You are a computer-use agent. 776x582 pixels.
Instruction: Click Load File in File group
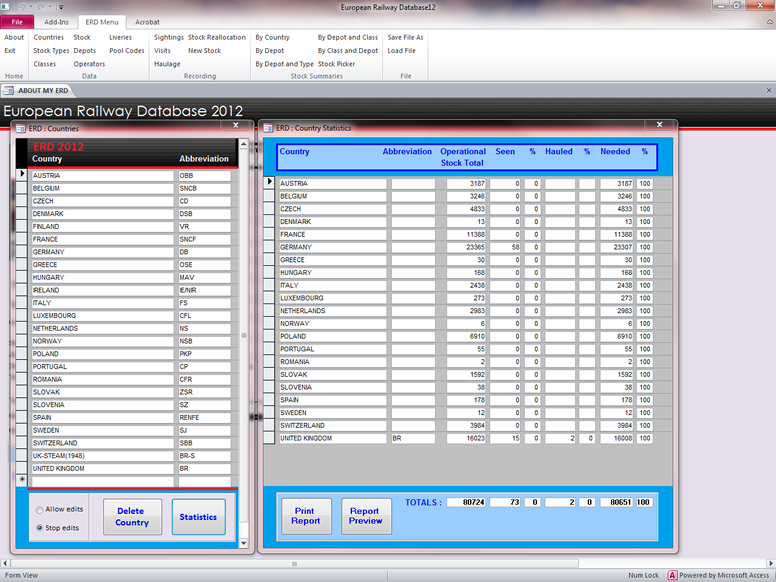click(401, 50)
